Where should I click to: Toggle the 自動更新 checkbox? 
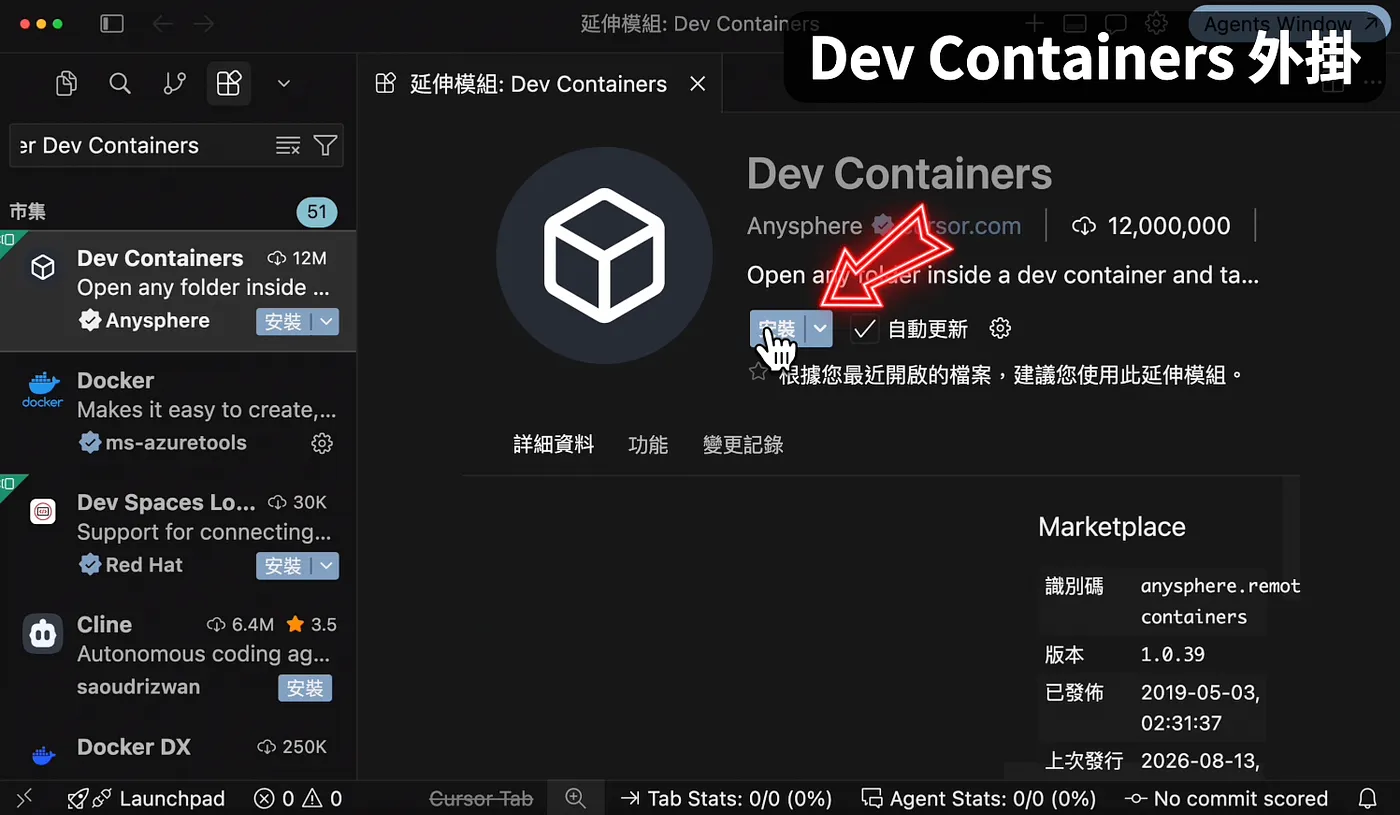tap(865, 329)
